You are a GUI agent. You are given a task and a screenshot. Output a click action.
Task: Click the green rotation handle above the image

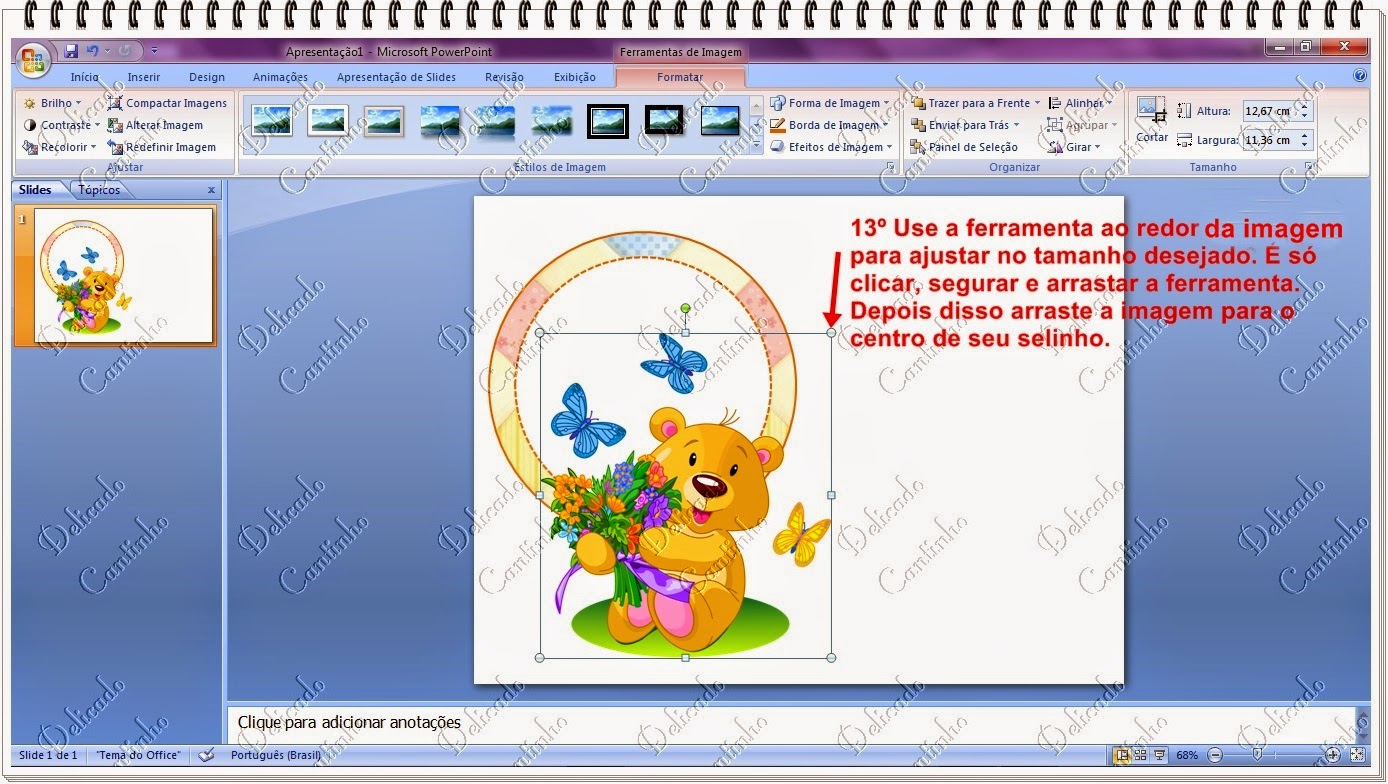coord(685,308)
